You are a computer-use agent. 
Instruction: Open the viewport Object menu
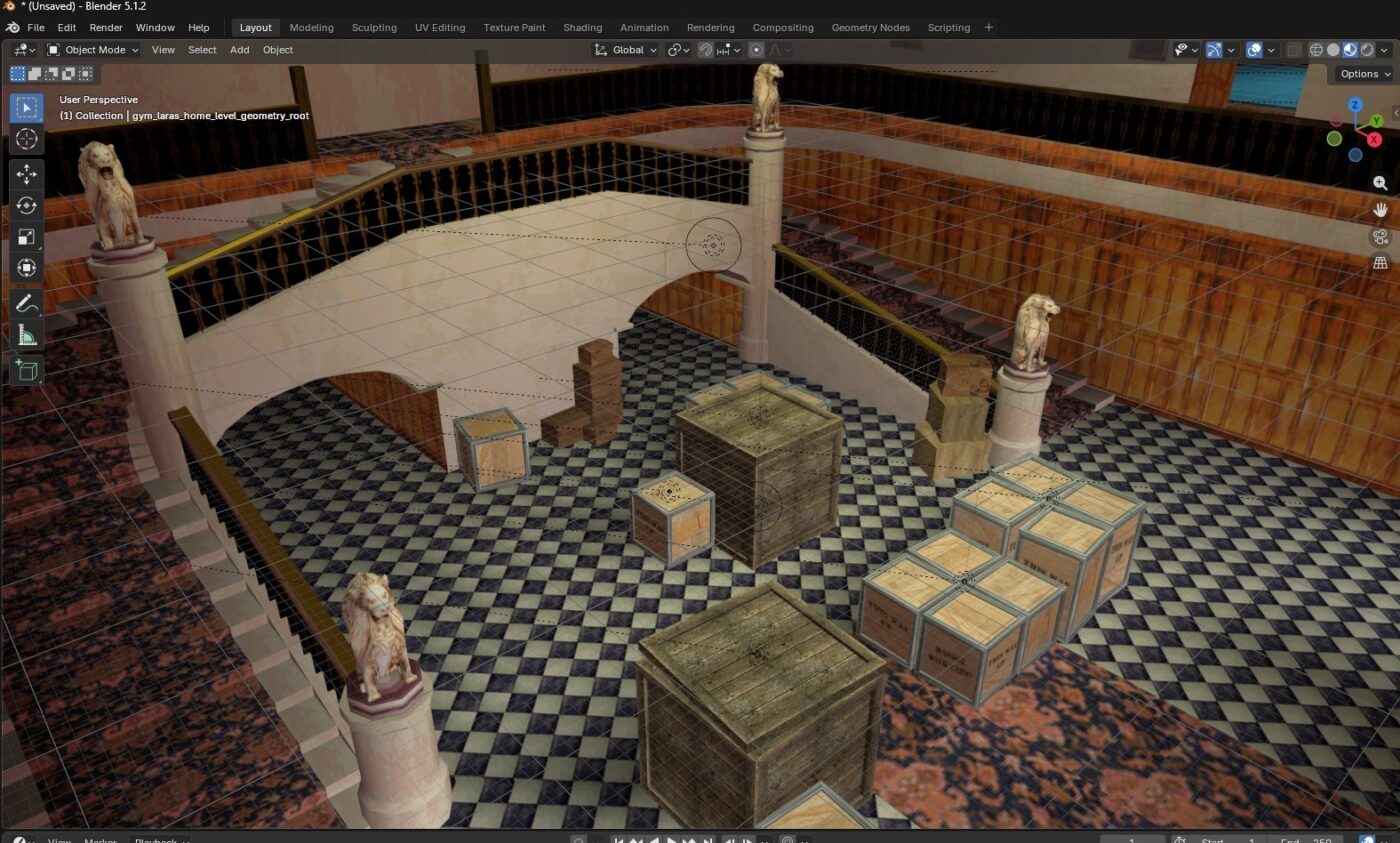point(278,50)
